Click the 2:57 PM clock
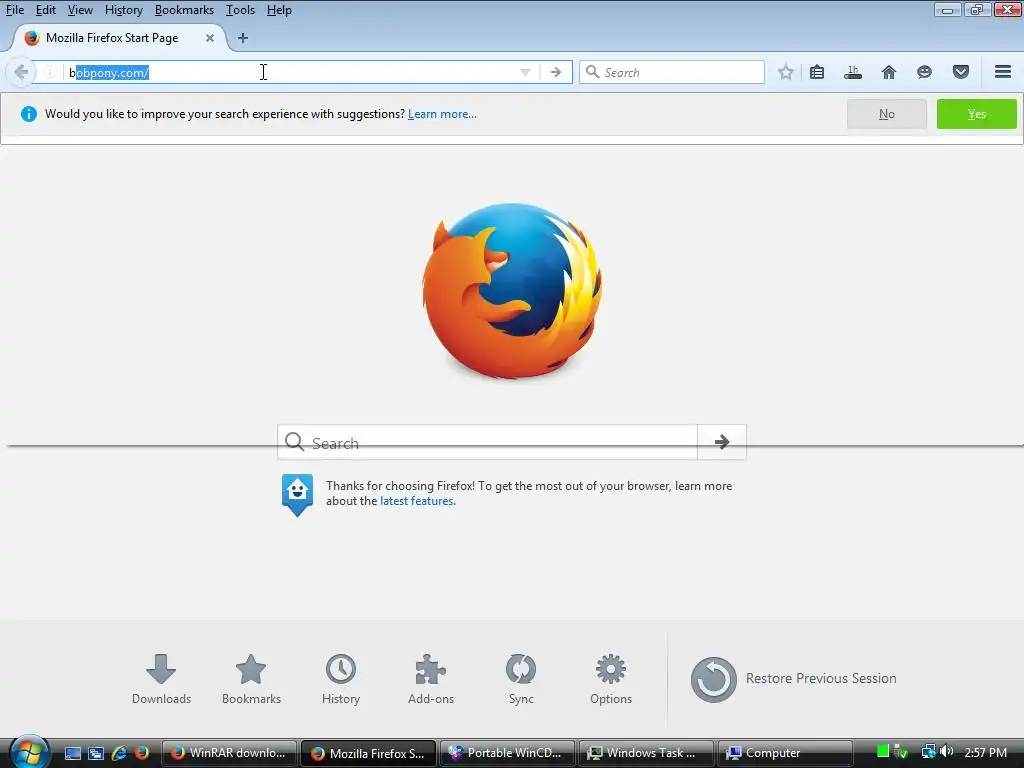The height and width of the screenshot is (768, 1024). pyautogui.click(x=985, y=752)
